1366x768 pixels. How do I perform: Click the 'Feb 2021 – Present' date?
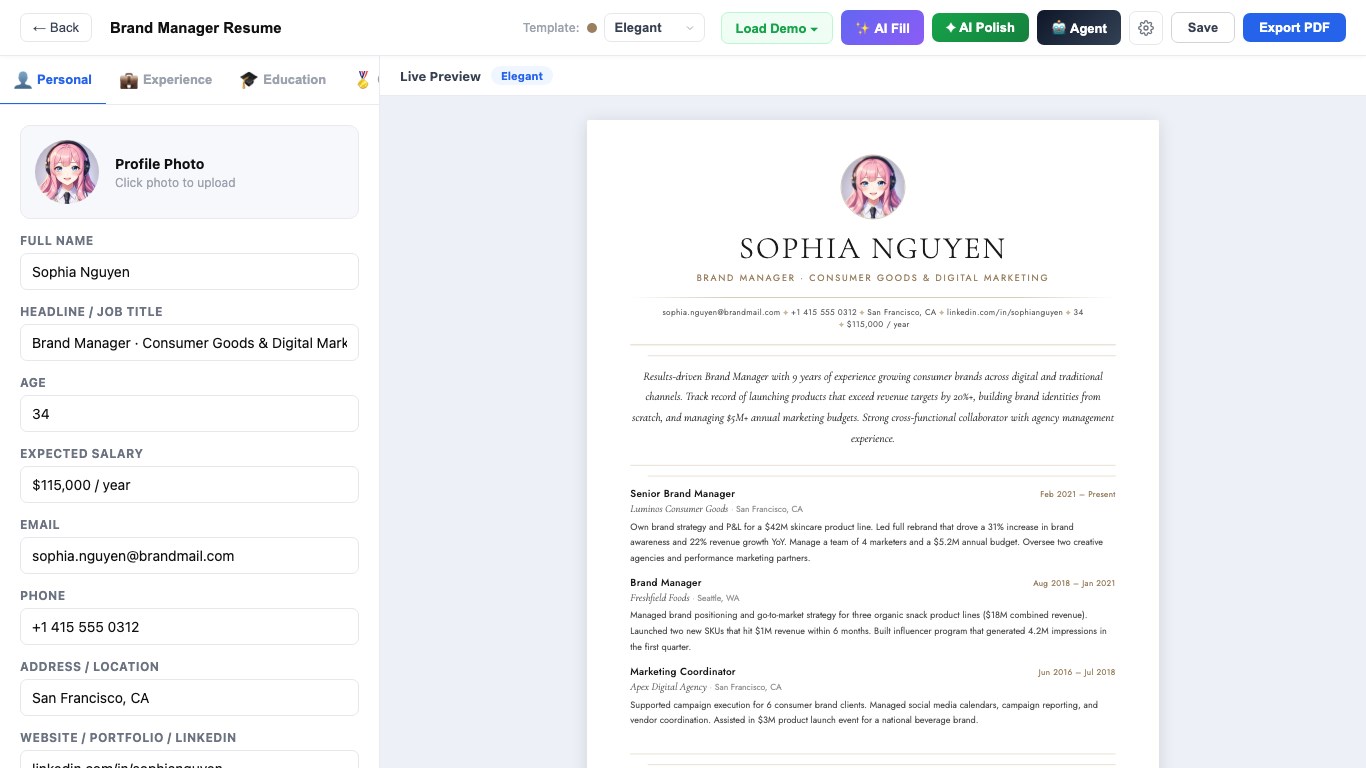[1078, 494]
